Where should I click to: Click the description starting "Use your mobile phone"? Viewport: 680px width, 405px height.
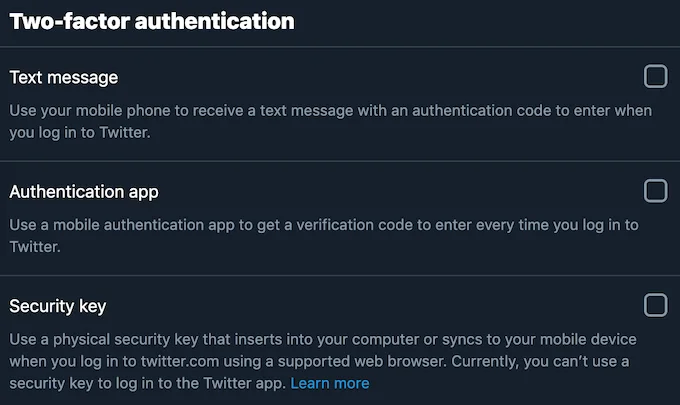point(330,121)
